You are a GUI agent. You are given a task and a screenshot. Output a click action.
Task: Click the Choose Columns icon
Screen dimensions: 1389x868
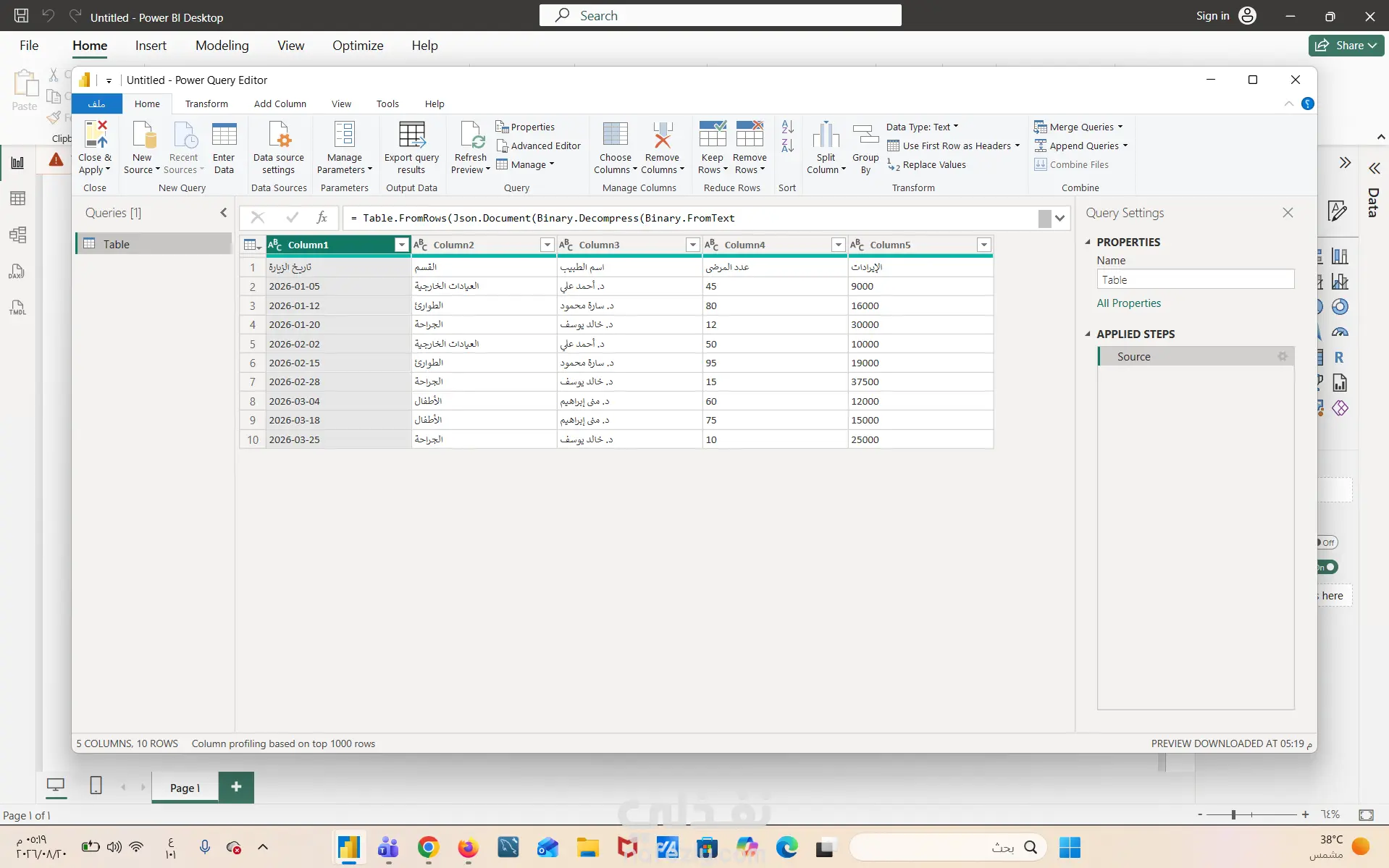point(616,135)
